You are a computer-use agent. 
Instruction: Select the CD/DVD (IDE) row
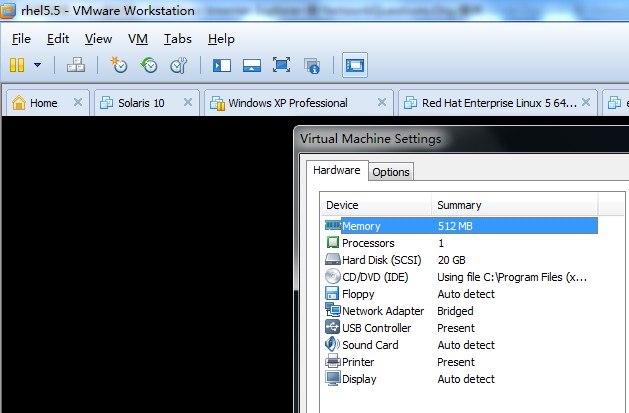click(x=461, y=277)
